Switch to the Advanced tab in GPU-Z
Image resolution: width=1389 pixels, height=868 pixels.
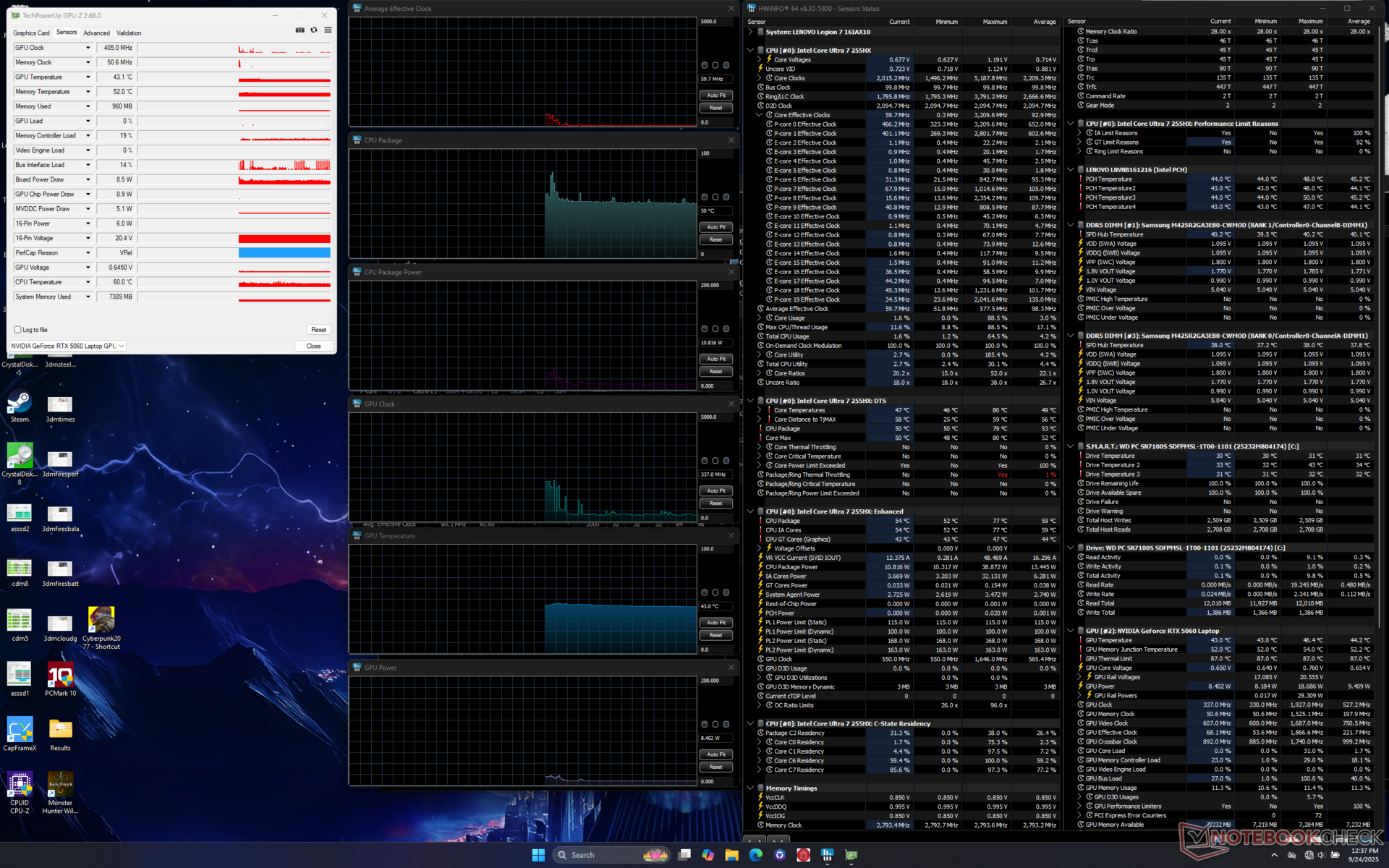click(96, 33)
